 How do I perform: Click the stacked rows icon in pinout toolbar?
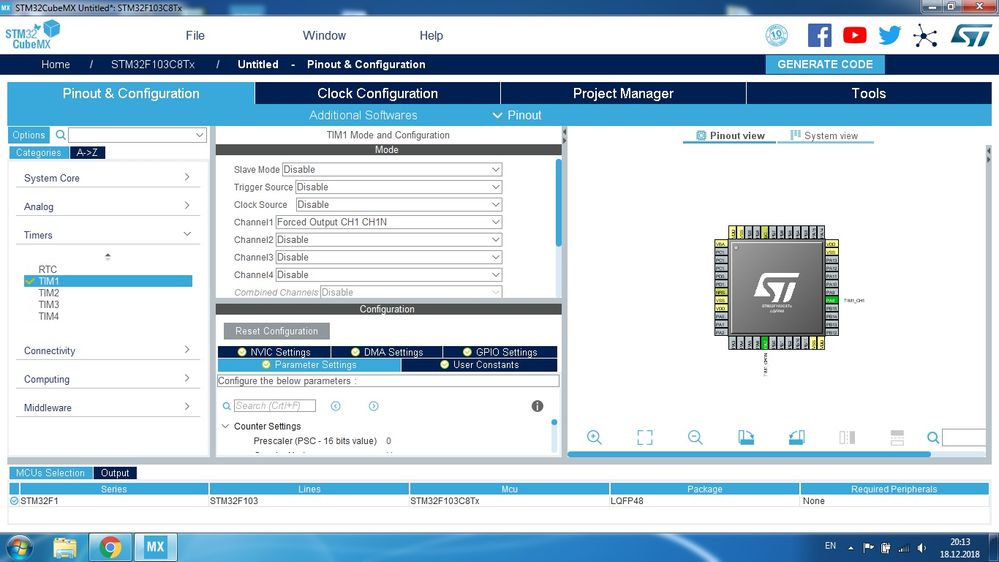(x=897, y=437)
